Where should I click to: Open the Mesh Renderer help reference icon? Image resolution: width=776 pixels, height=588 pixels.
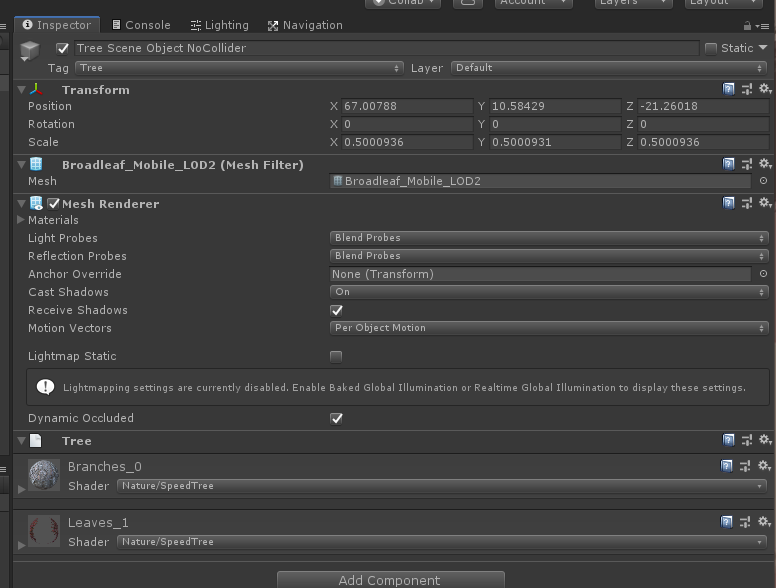pos(729,204)
